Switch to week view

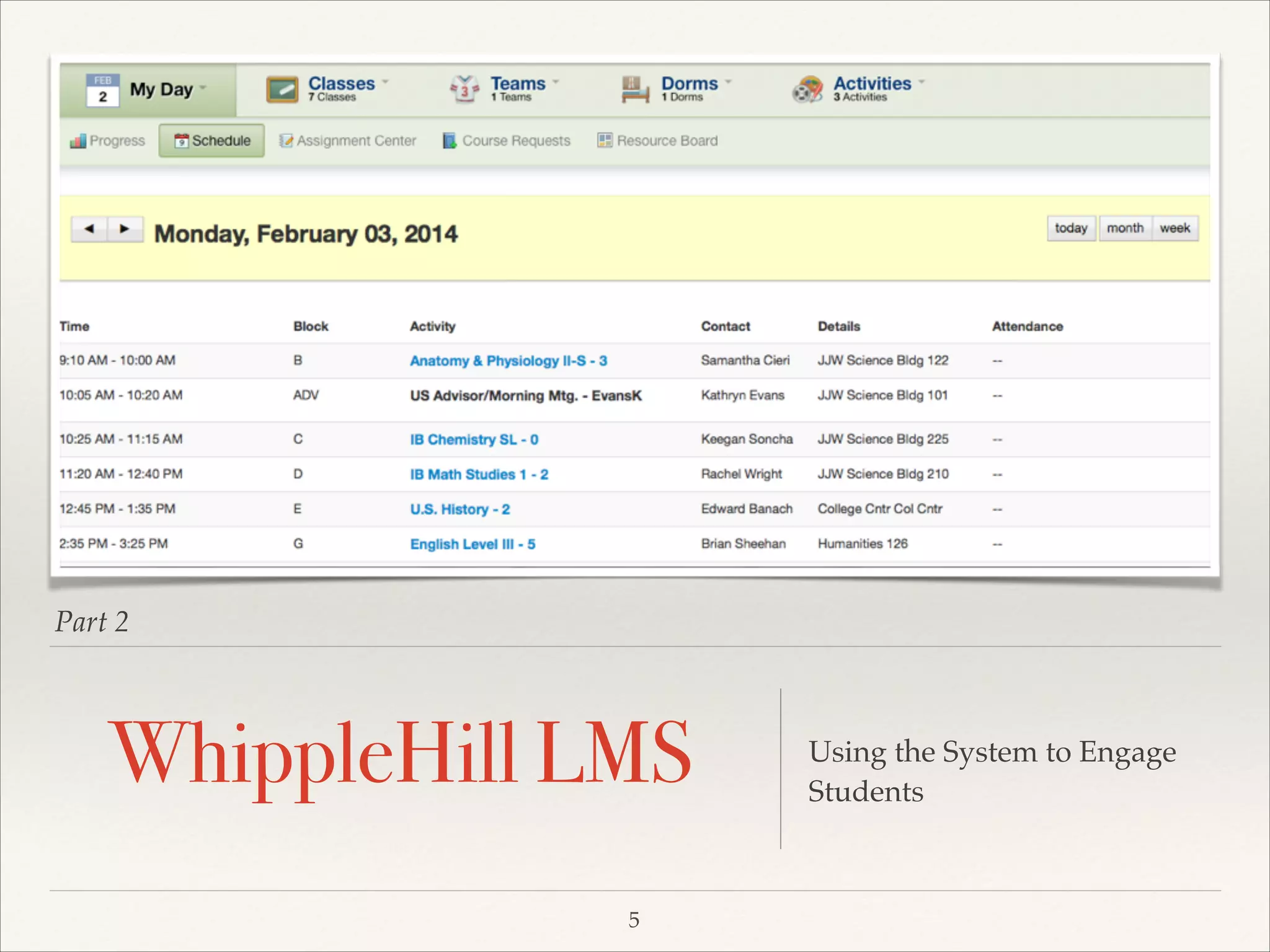pos(1175,228)
